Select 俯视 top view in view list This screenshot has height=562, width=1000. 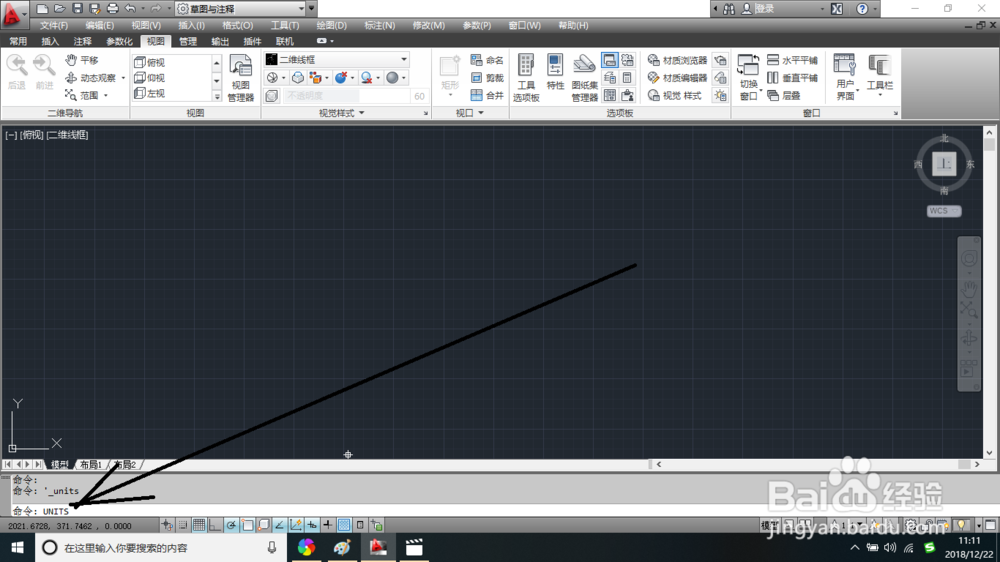(150, 63)
